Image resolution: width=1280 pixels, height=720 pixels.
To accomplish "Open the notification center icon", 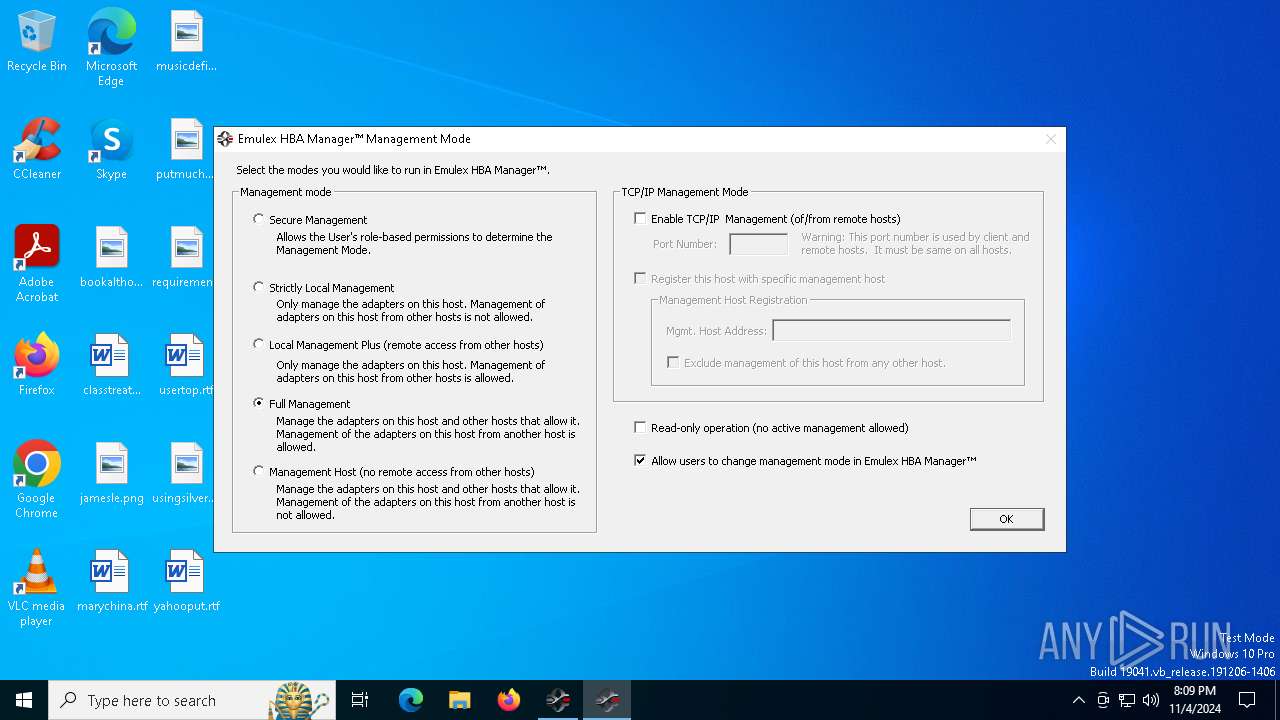I will pos(1247,700).
